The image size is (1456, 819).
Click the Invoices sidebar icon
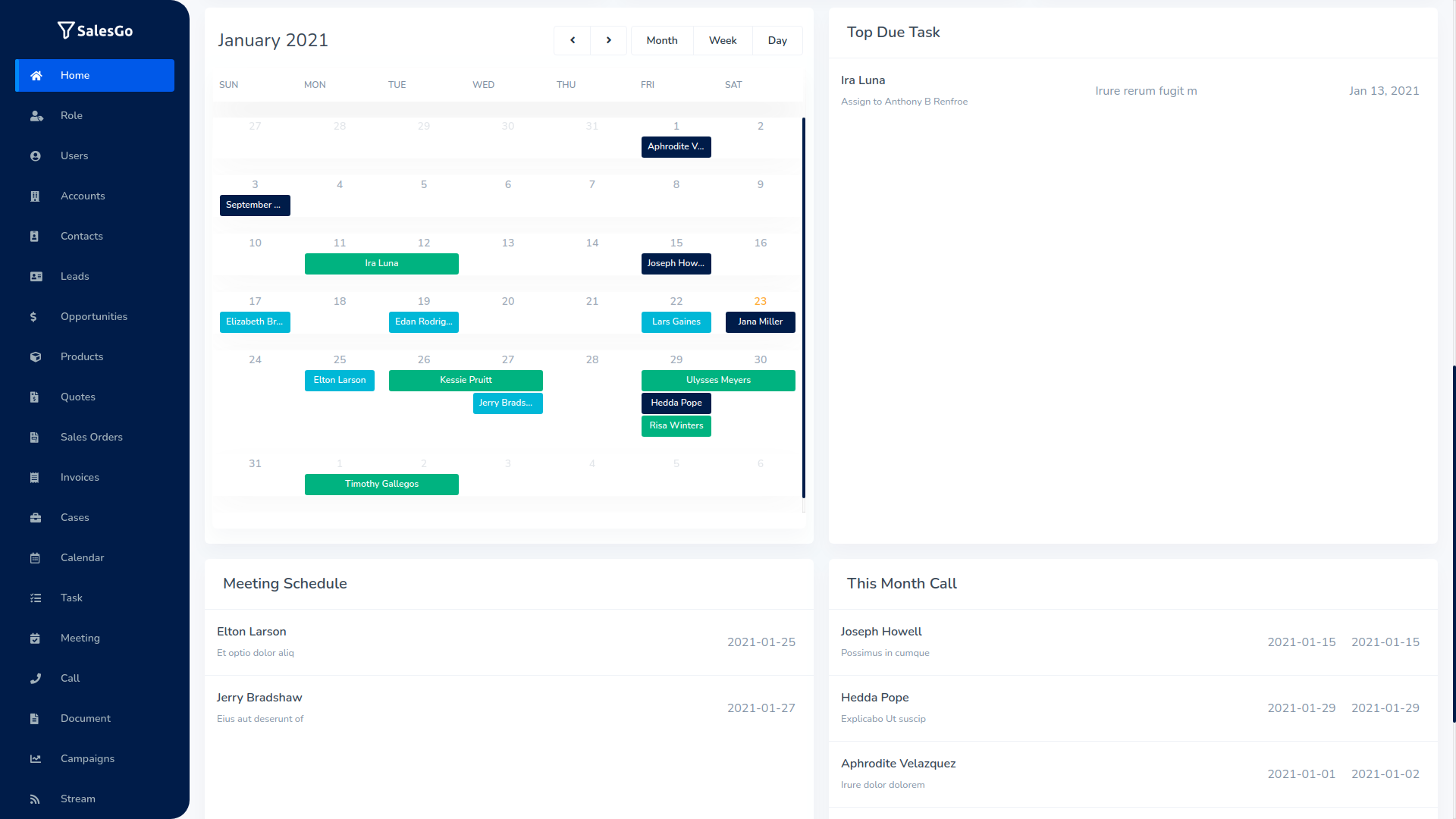click(x=34, y=477)
